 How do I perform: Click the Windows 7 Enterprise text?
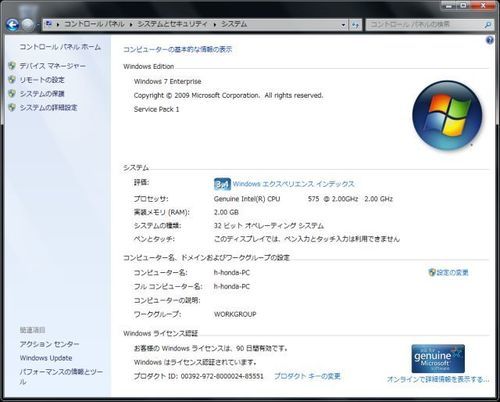168,82
